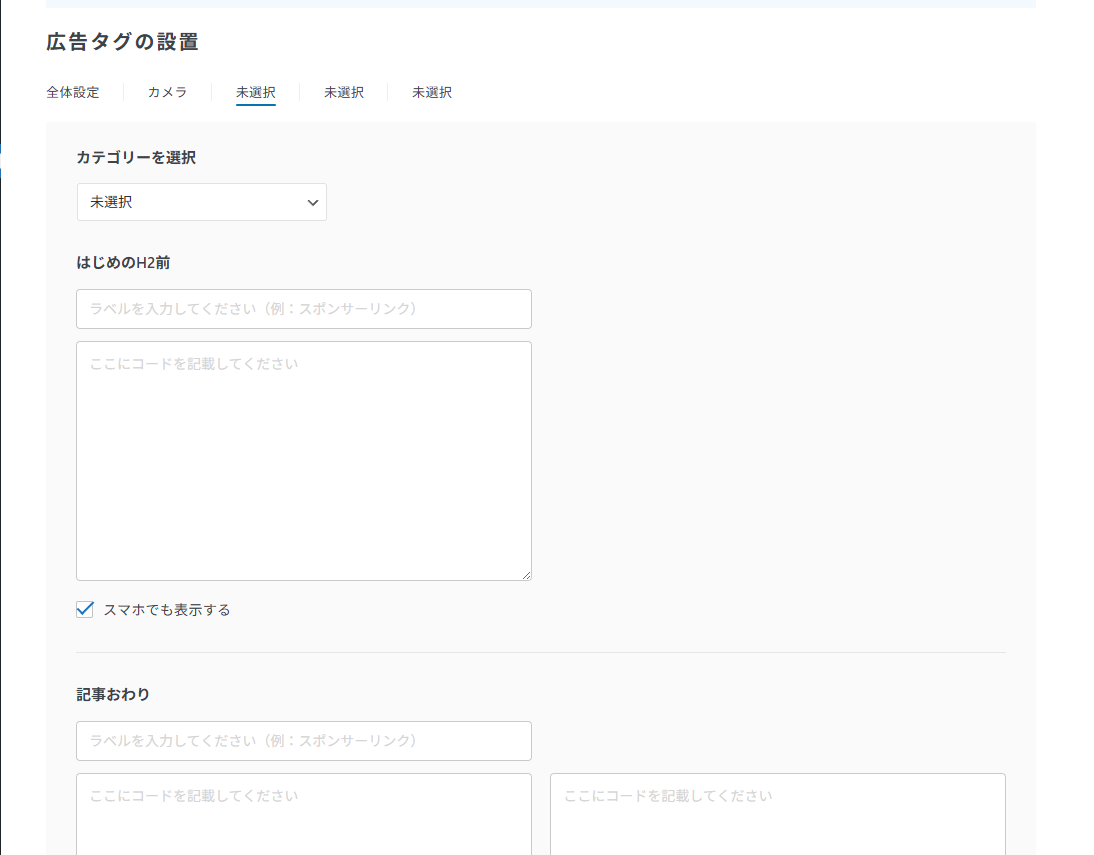Select the underlined active 未選択 tab

click(x=255, y=92)
